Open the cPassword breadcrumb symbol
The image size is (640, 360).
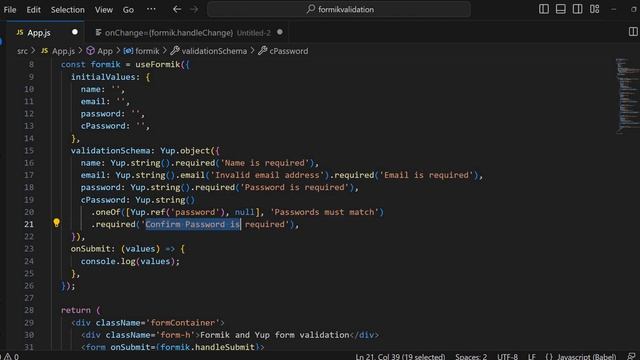pyautogui.click(x=289, y=51)
